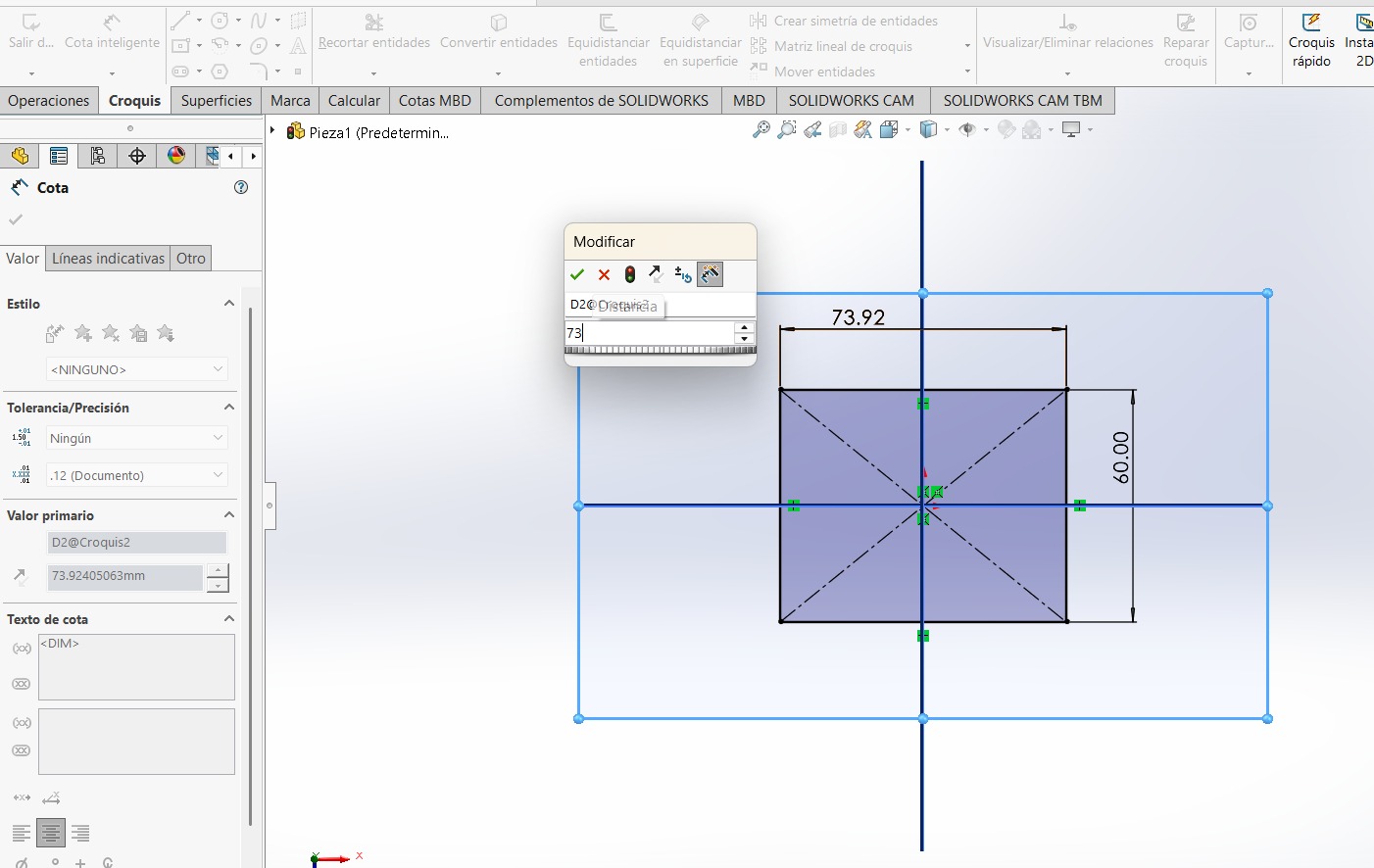The width and height of the screenshot is (1374, 868).
Task: Open the DisplayManager color ball tab
Action: (176, 156)
